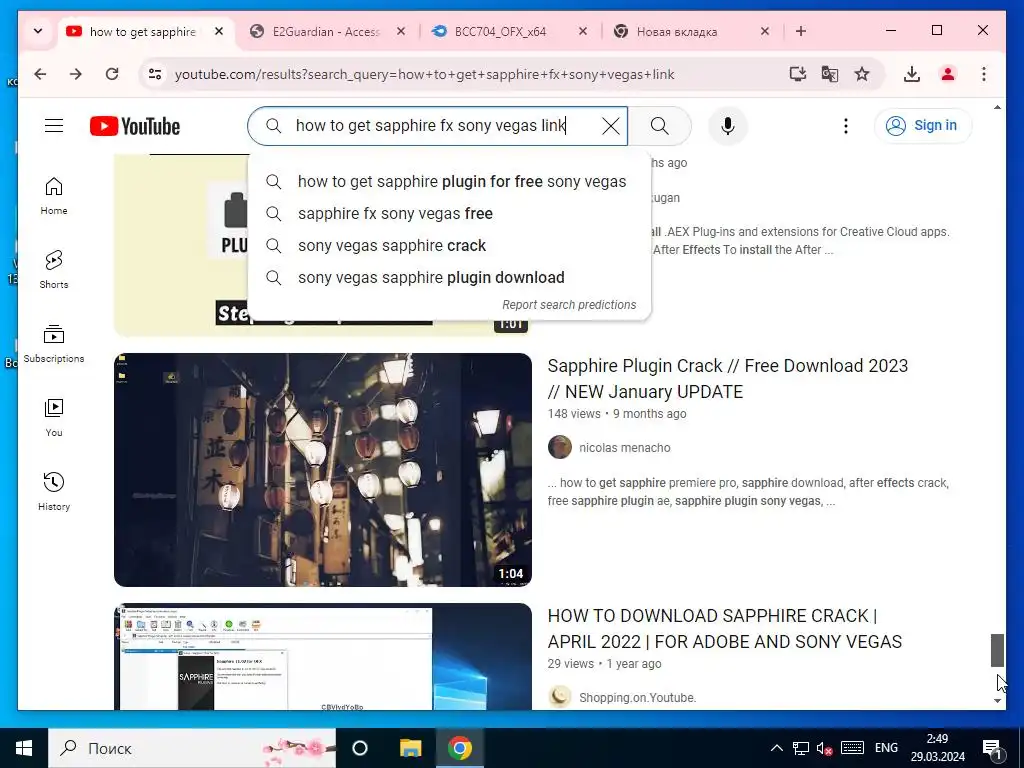Reload the current page

(112, 74)
